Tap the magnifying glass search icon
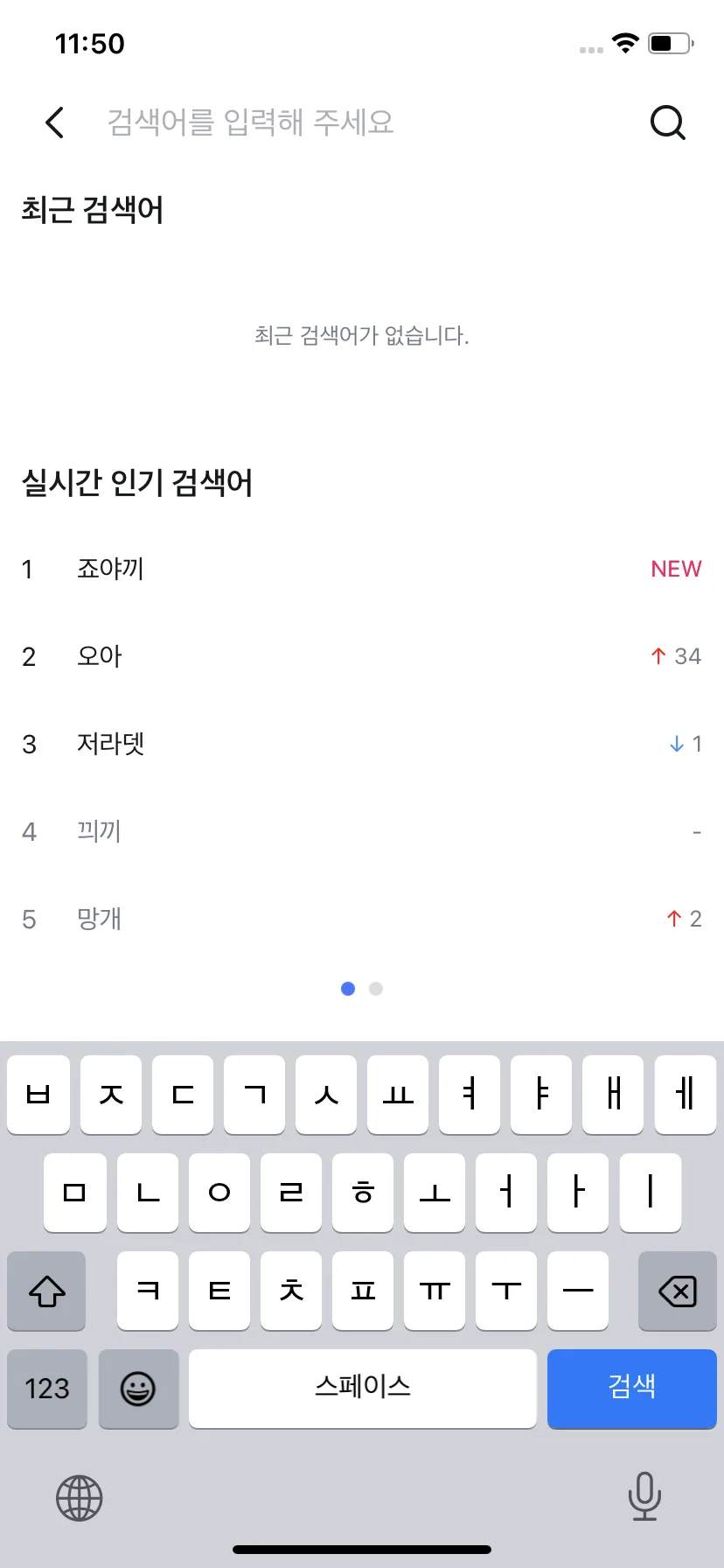This screenshot has width=724, height=1568. point(668,122)
